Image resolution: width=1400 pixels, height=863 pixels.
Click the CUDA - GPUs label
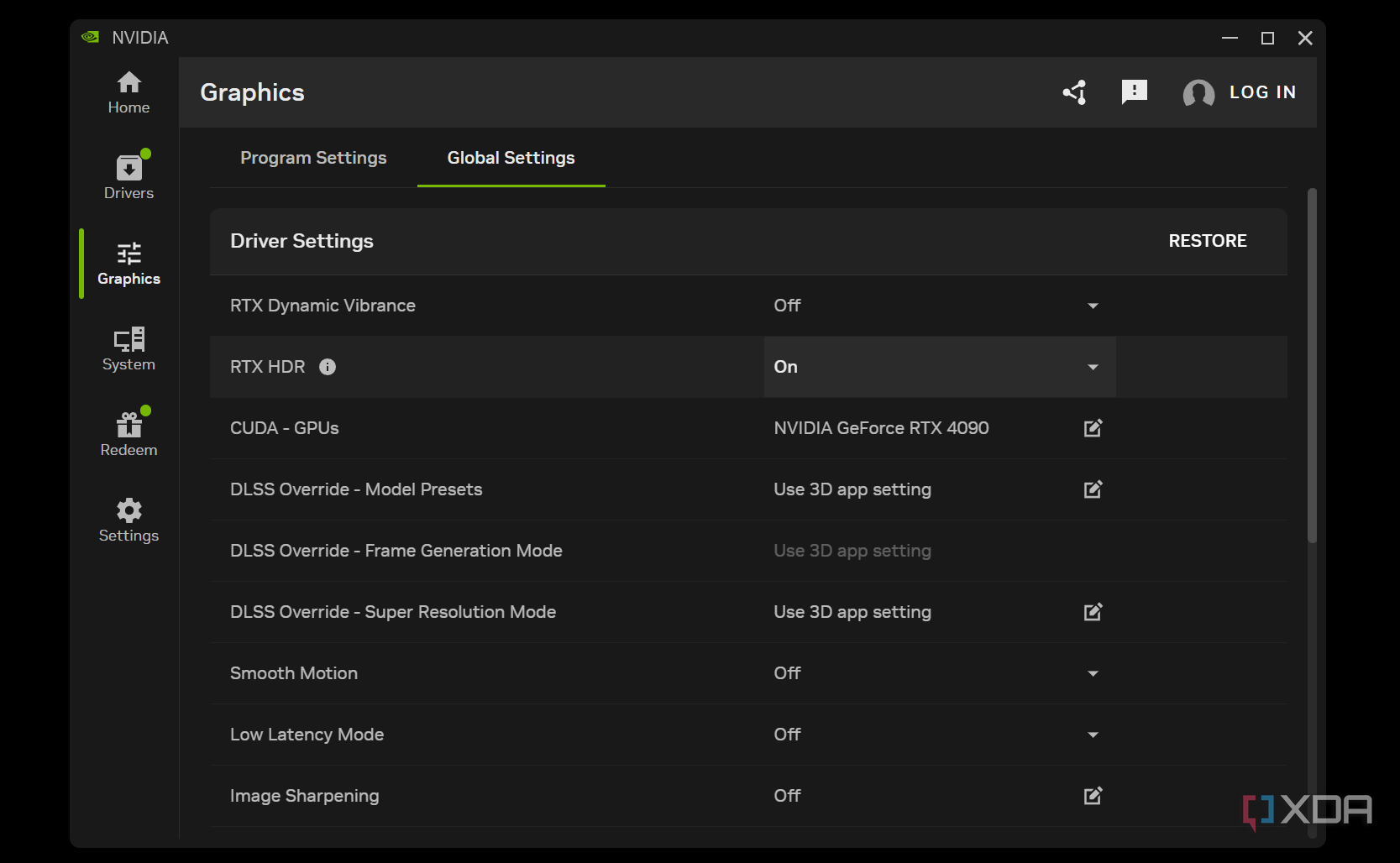click(285, 428)
